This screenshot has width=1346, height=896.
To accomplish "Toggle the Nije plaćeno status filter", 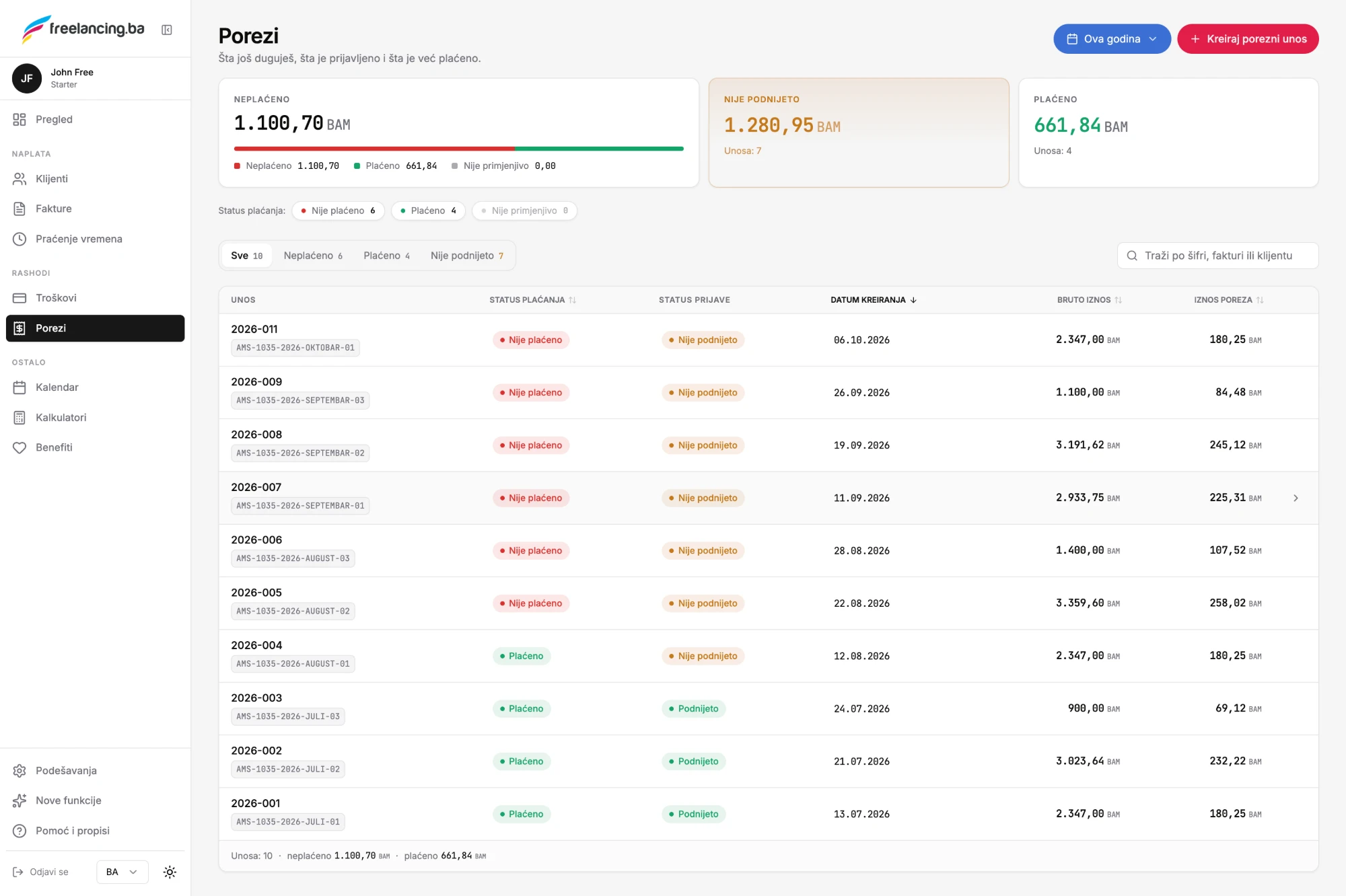I will pyautogui.click(x=339, y=211).
